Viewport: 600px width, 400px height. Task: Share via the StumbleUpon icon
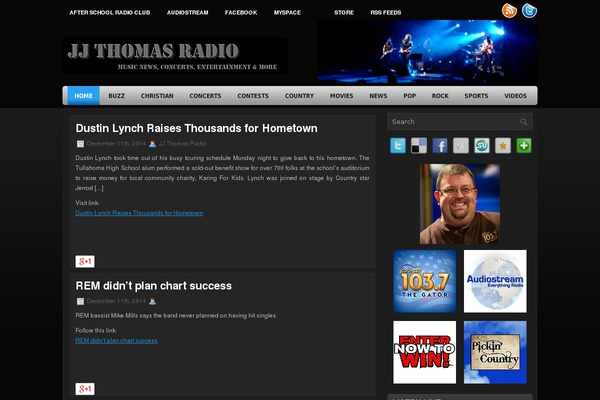click(482, 146)
